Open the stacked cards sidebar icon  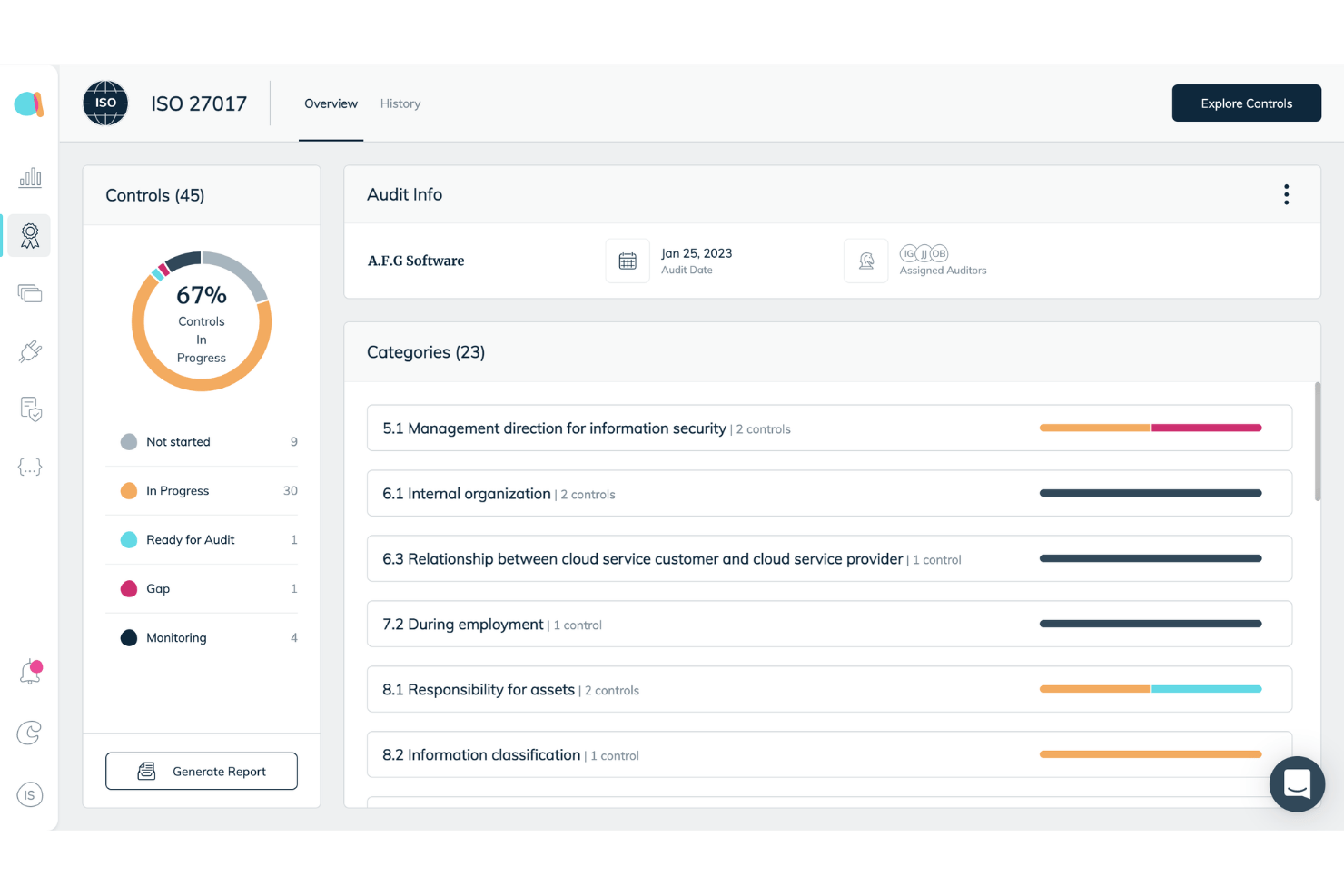pyautogui.click(x=30, y=293)
